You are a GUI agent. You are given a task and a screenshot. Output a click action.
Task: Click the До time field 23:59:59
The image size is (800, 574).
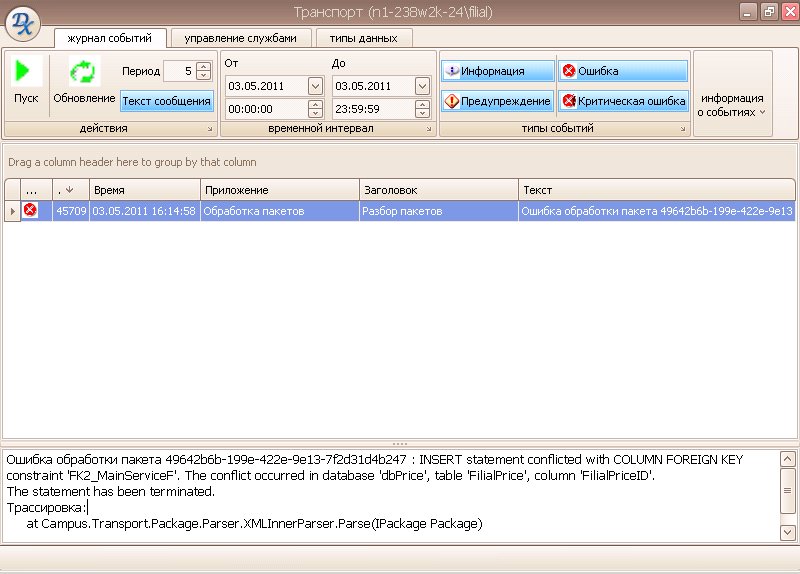(x=374, y=109)
